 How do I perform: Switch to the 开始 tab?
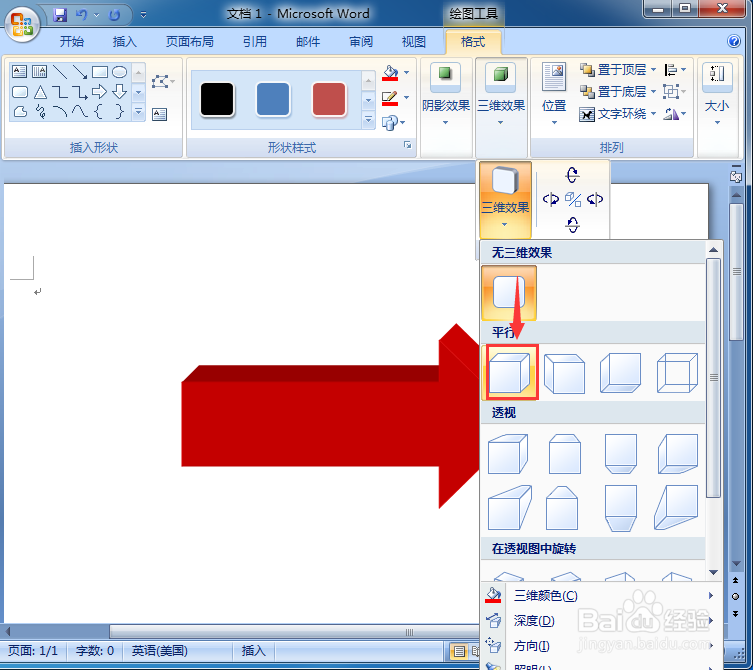(72, 42)
